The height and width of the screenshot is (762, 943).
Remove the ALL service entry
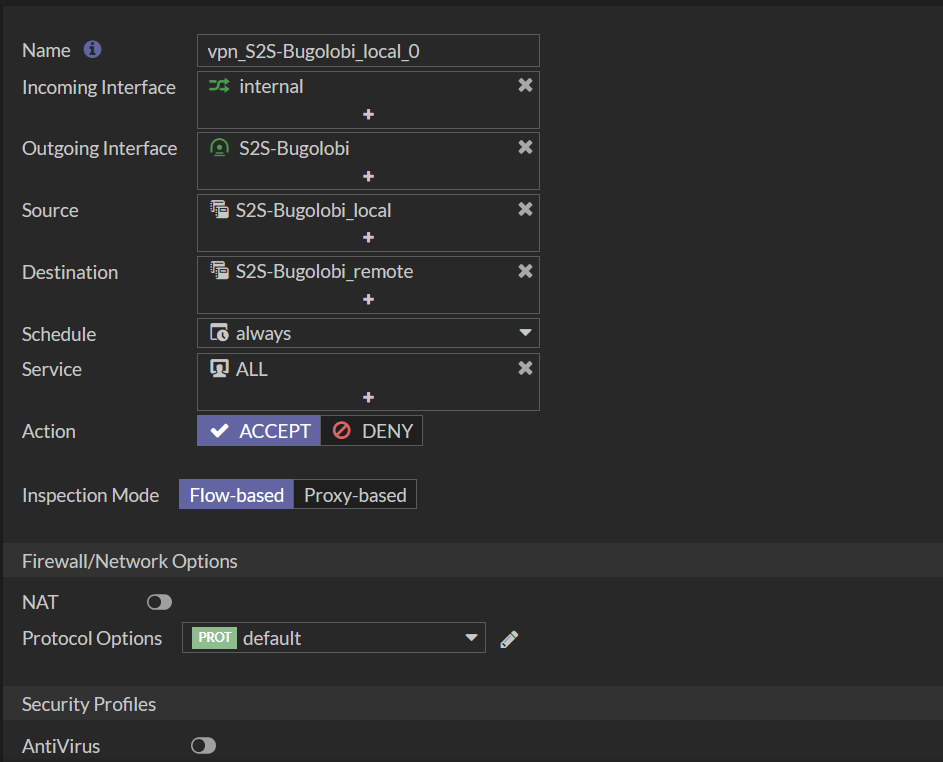pos(525,369)
